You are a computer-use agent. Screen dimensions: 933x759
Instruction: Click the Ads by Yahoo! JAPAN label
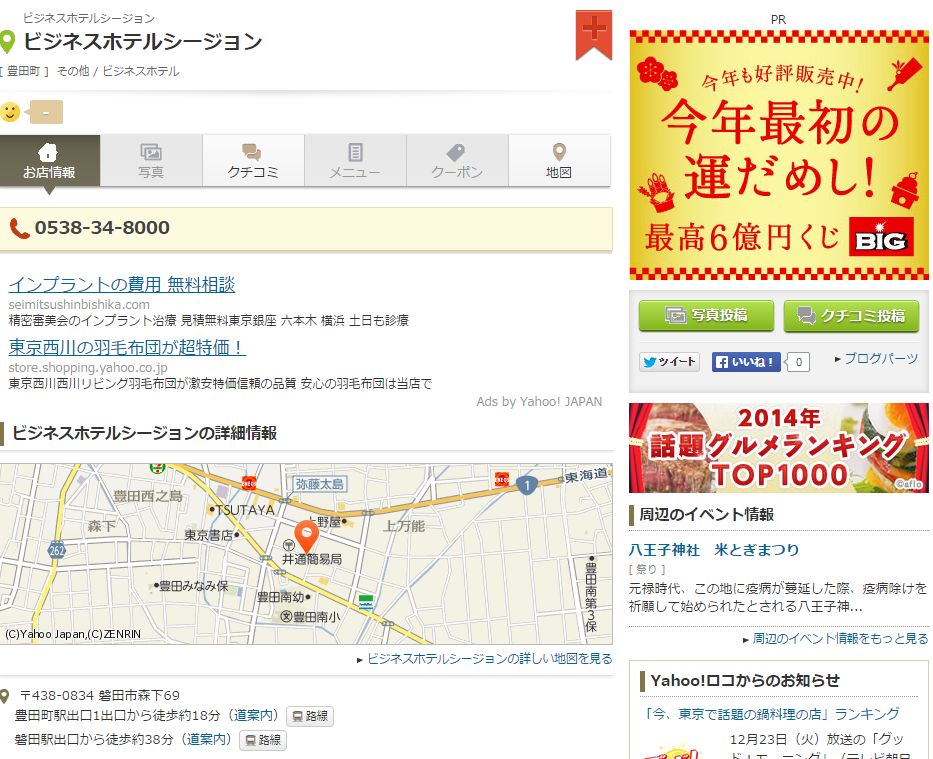tap(539, 402)
